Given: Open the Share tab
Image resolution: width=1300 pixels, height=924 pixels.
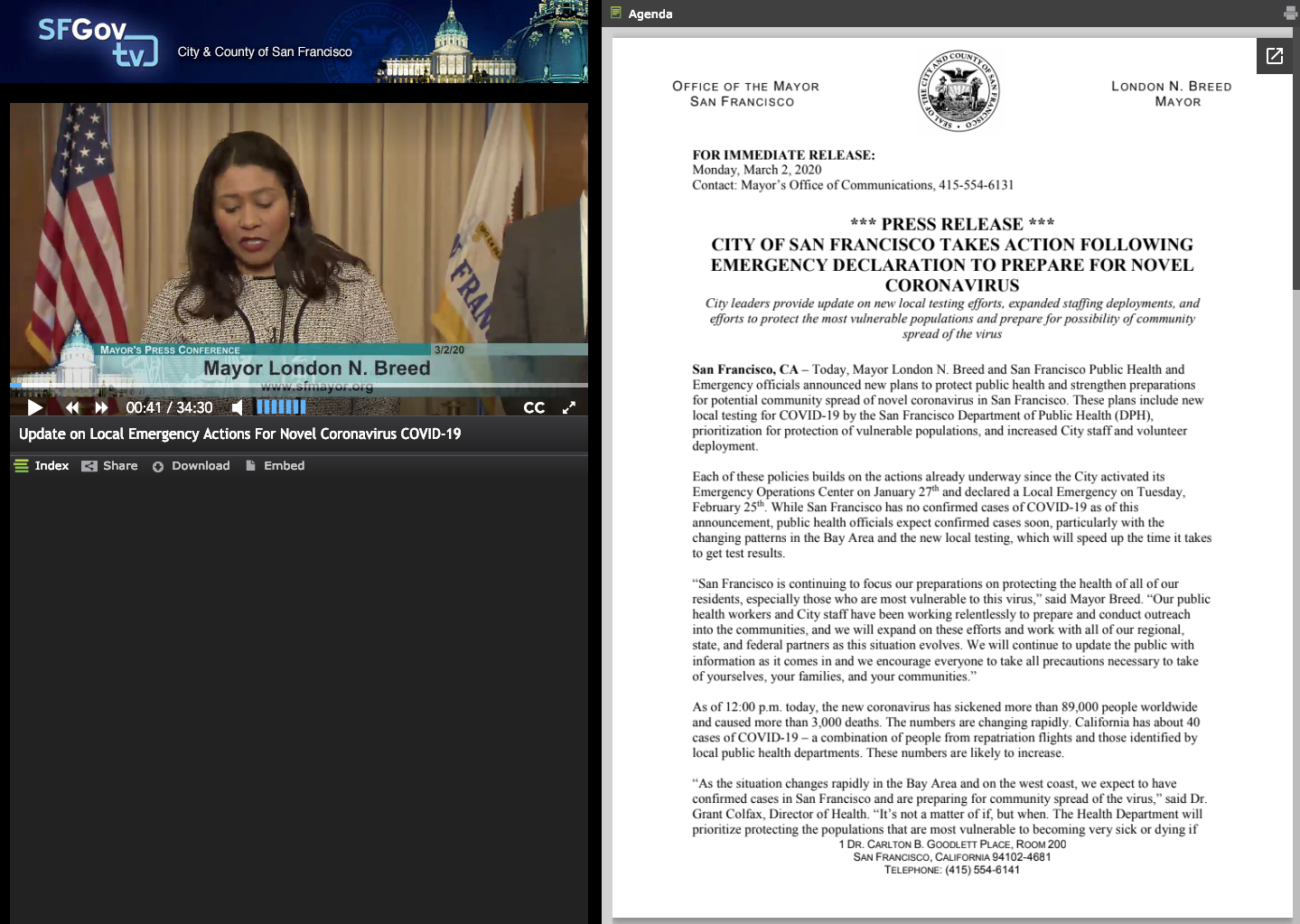Looking at the screenshot, I should coord(109,466).
